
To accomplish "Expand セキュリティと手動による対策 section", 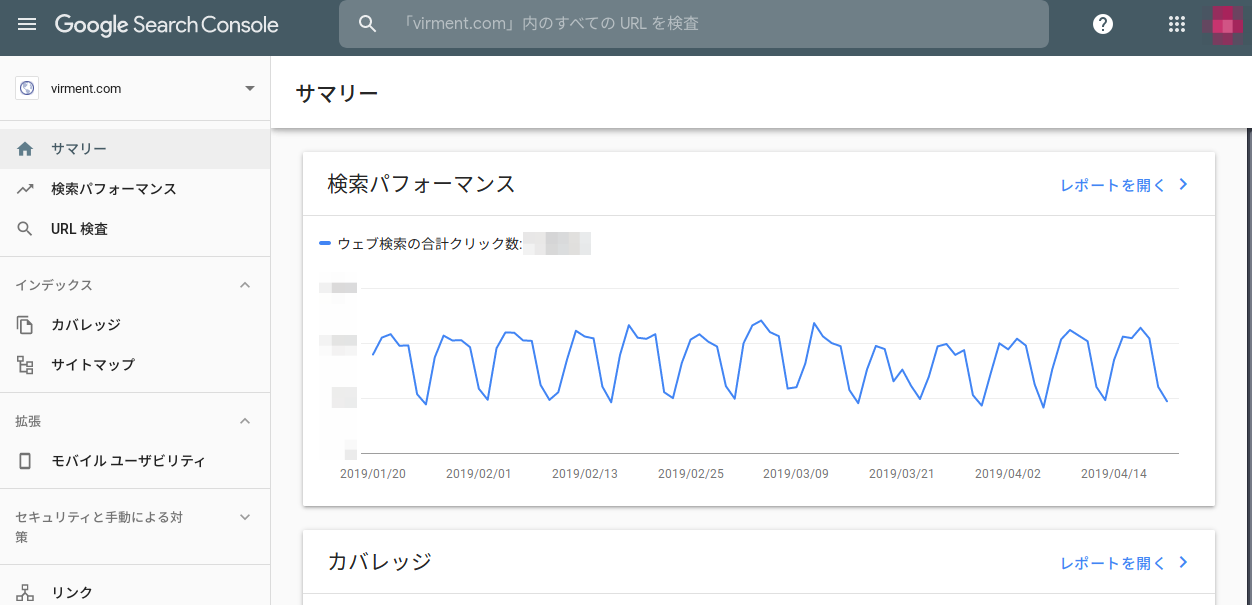I will (245, 517).
